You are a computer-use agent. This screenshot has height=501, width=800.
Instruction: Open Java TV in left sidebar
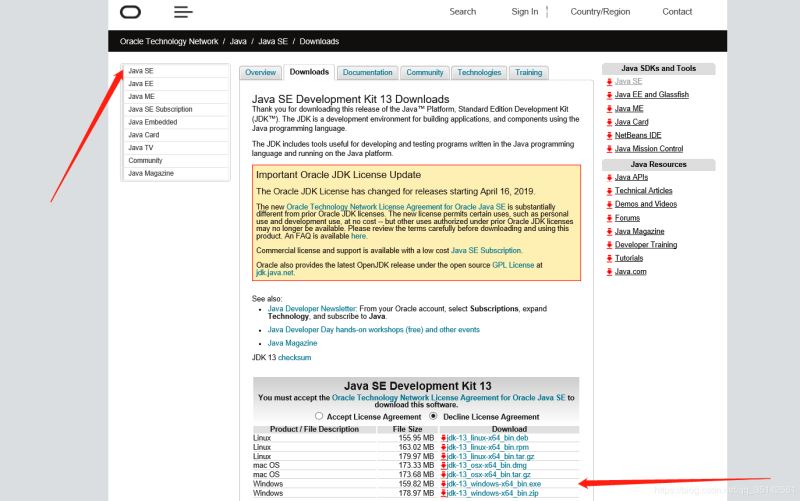(177, 147)
